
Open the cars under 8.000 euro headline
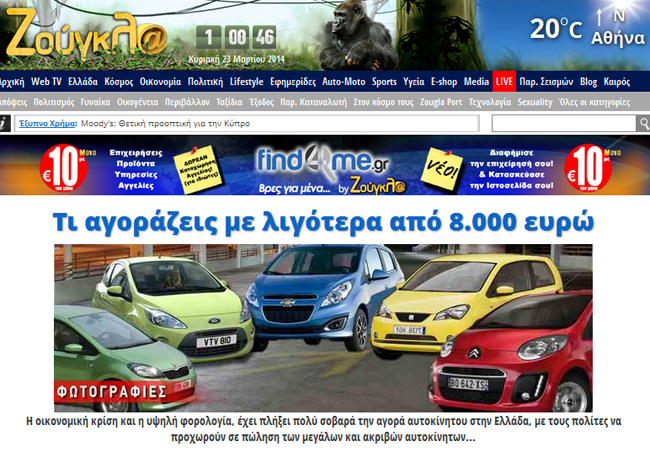tap(324, 220)
